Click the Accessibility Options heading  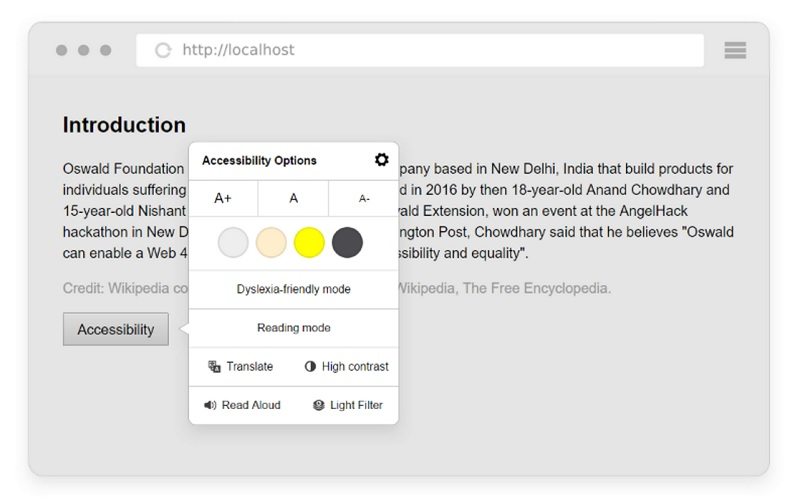259,161
